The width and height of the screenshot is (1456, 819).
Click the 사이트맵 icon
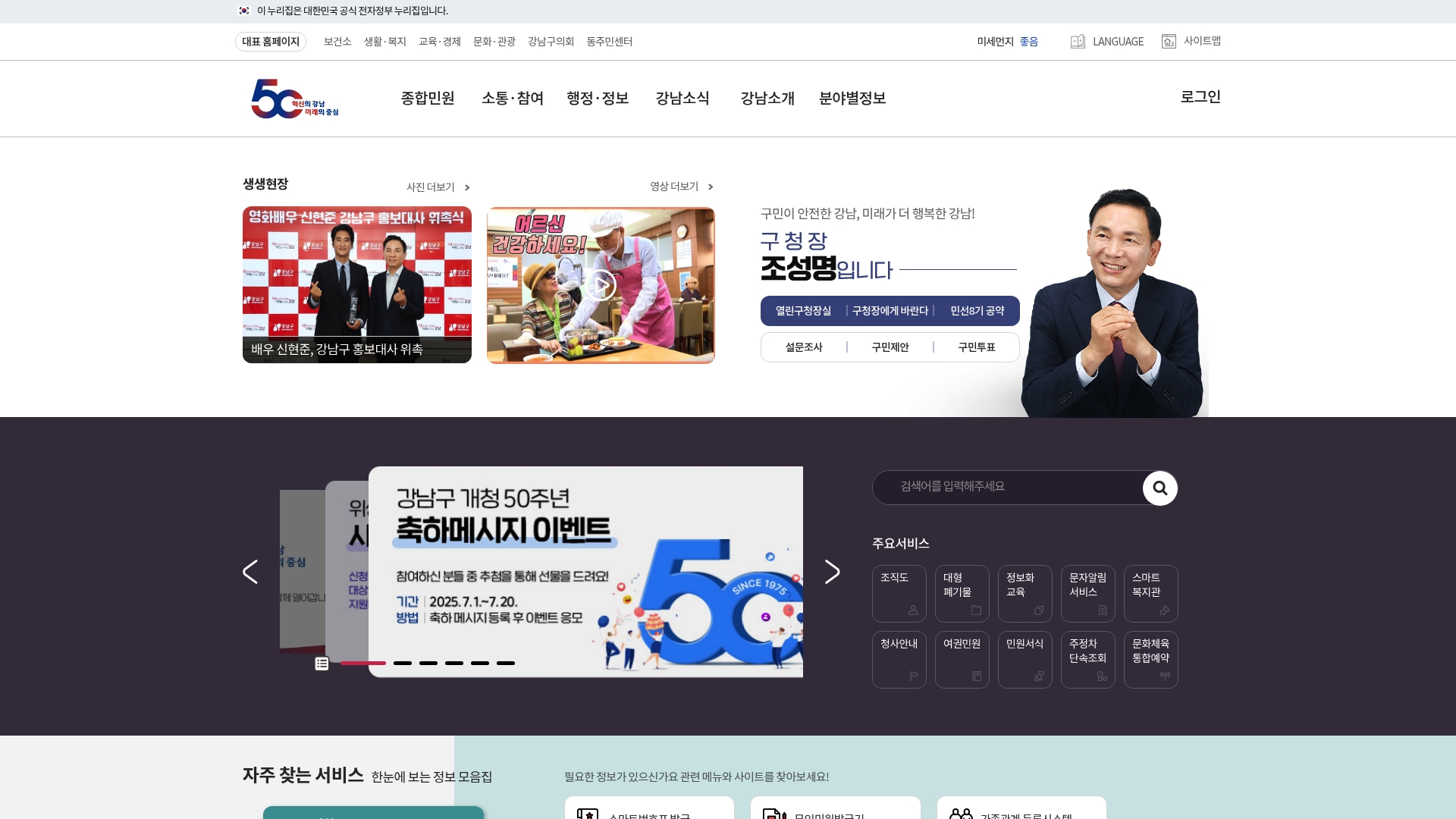tap(1169, 41)
